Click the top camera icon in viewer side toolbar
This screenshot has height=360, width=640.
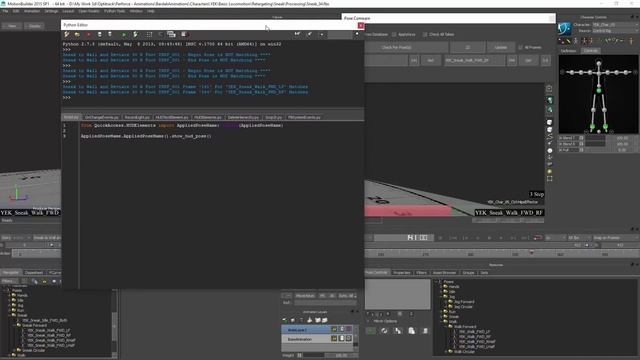point(549,89)
